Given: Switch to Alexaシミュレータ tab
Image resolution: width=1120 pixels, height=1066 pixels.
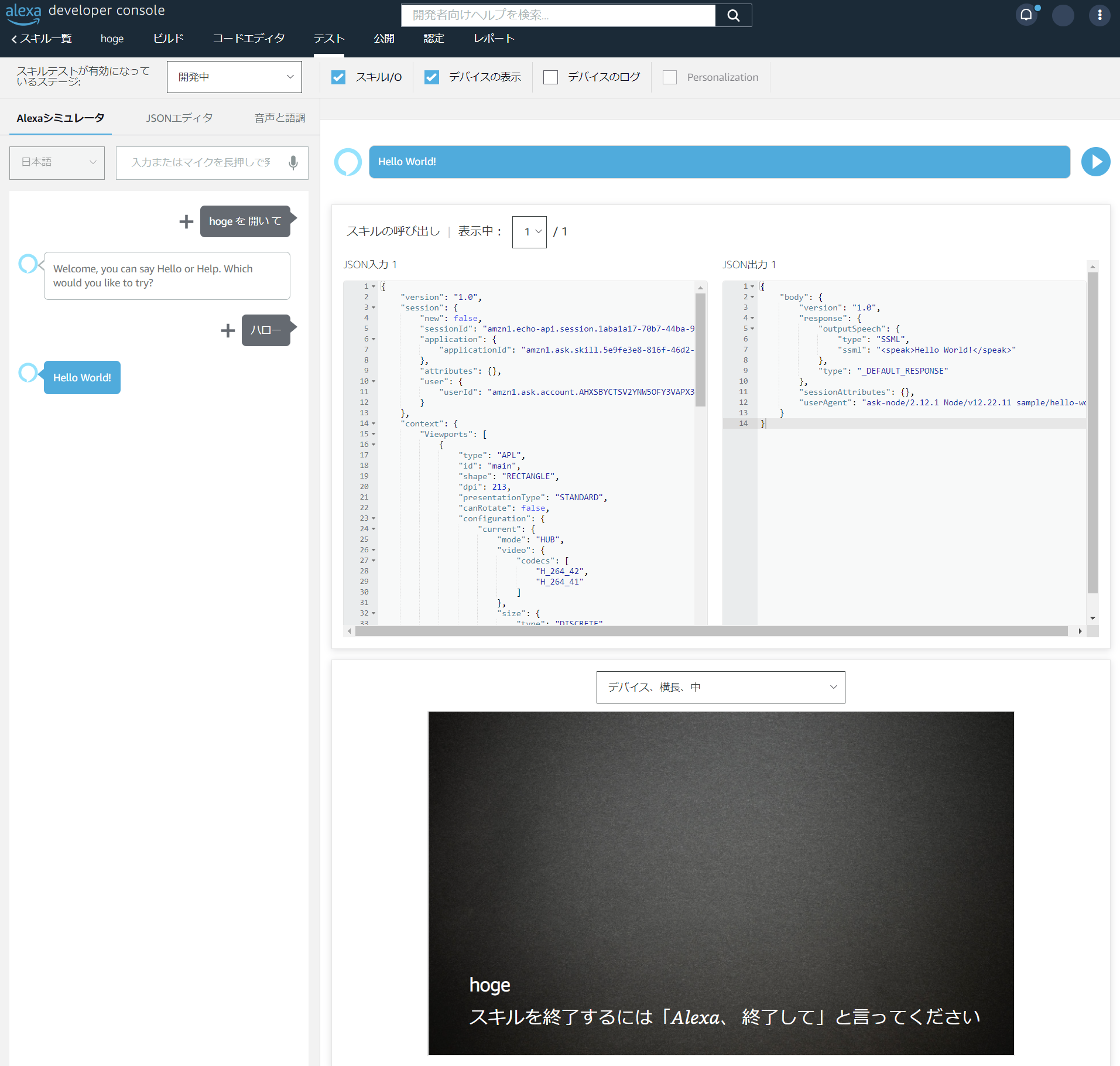Looking at the screenshot, I should (x=61, y=118).
